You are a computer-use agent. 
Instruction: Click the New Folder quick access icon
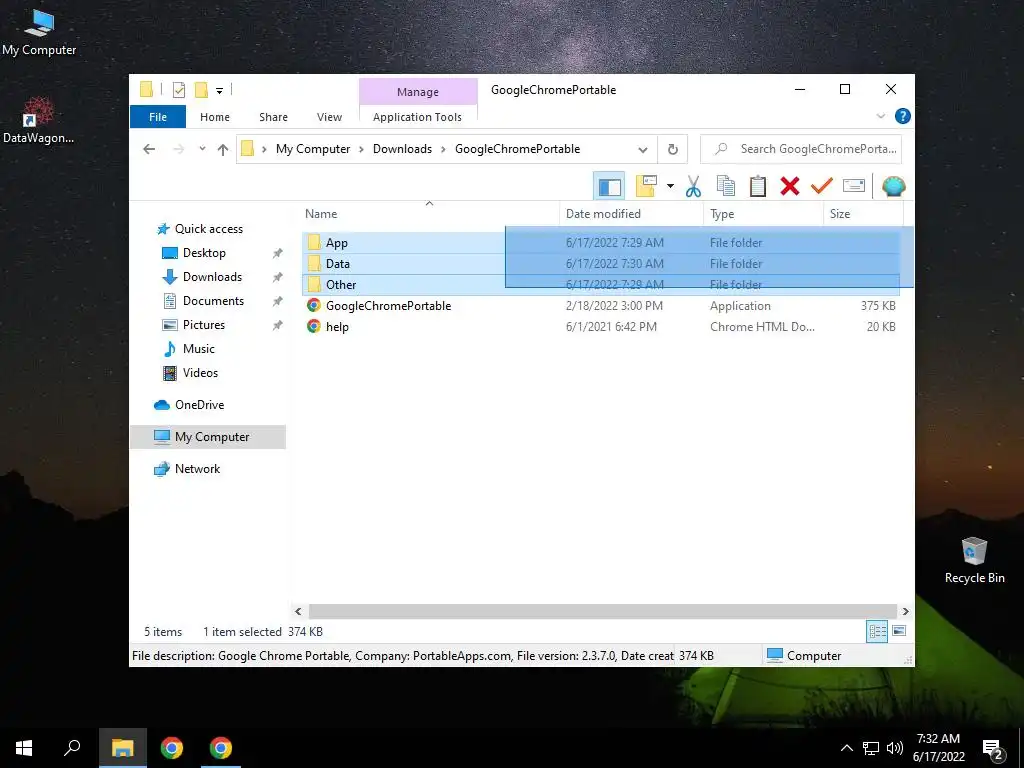pos(202,90)
